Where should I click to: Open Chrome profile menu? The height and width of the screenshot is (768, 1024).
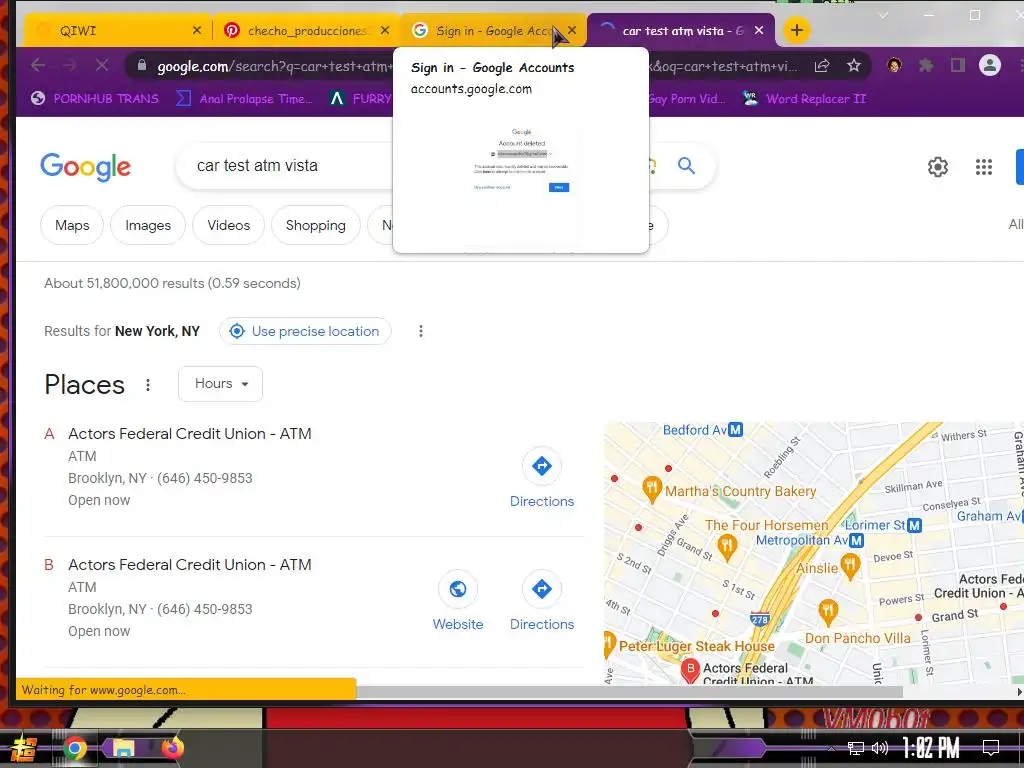tap(990, 65)
